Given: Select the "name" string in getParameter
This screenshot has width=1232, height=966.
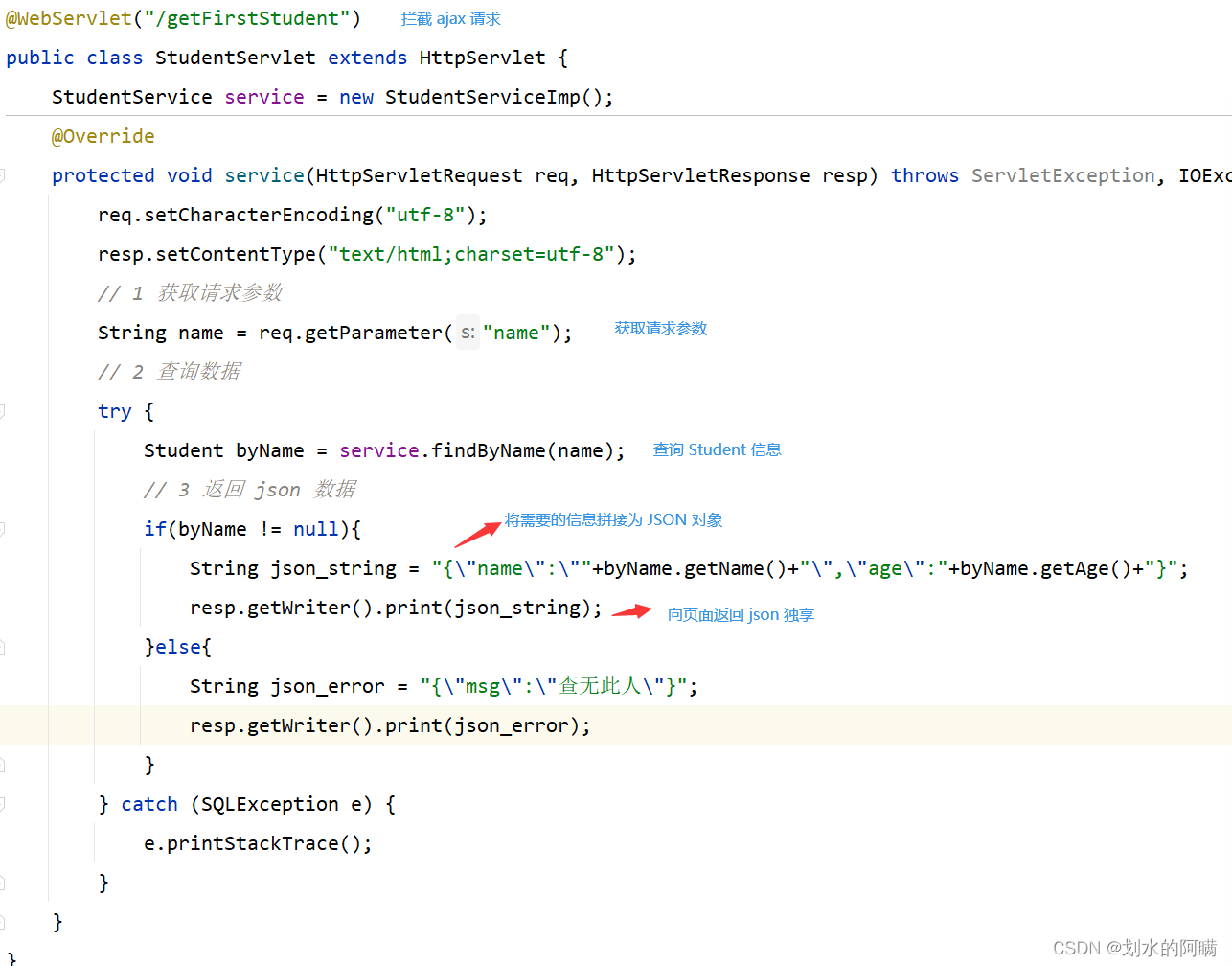Looking at the screenshot, I should click(x=516, y=333).
